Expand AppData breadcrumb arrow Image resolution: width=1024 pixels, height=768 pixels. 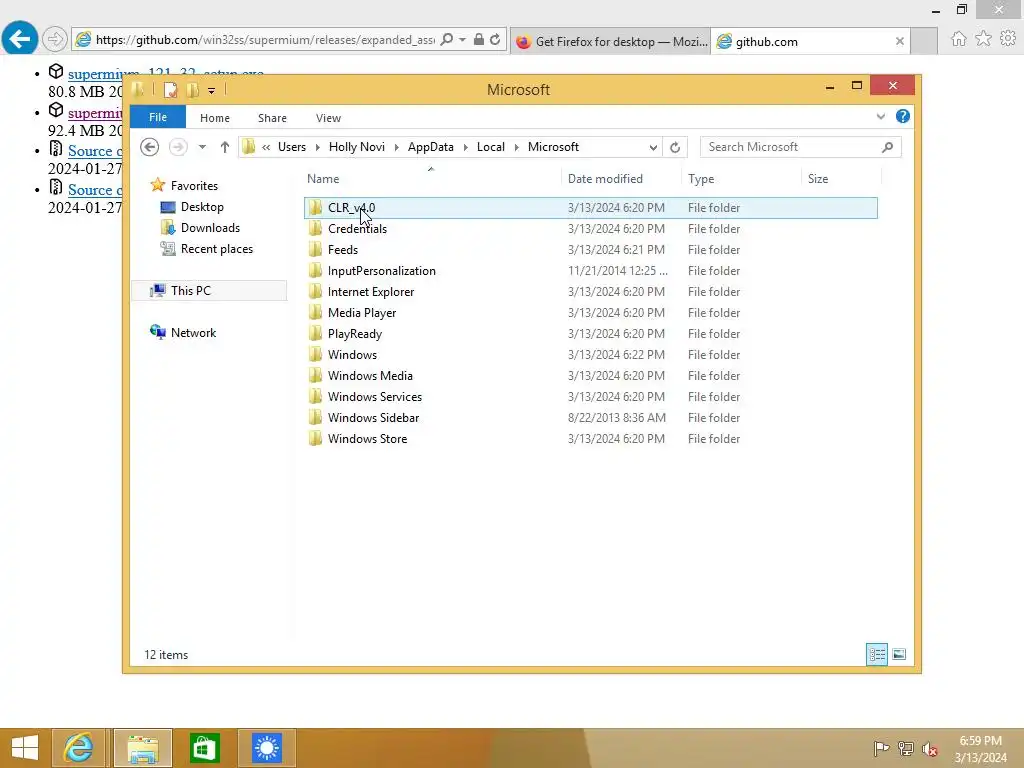466,148
